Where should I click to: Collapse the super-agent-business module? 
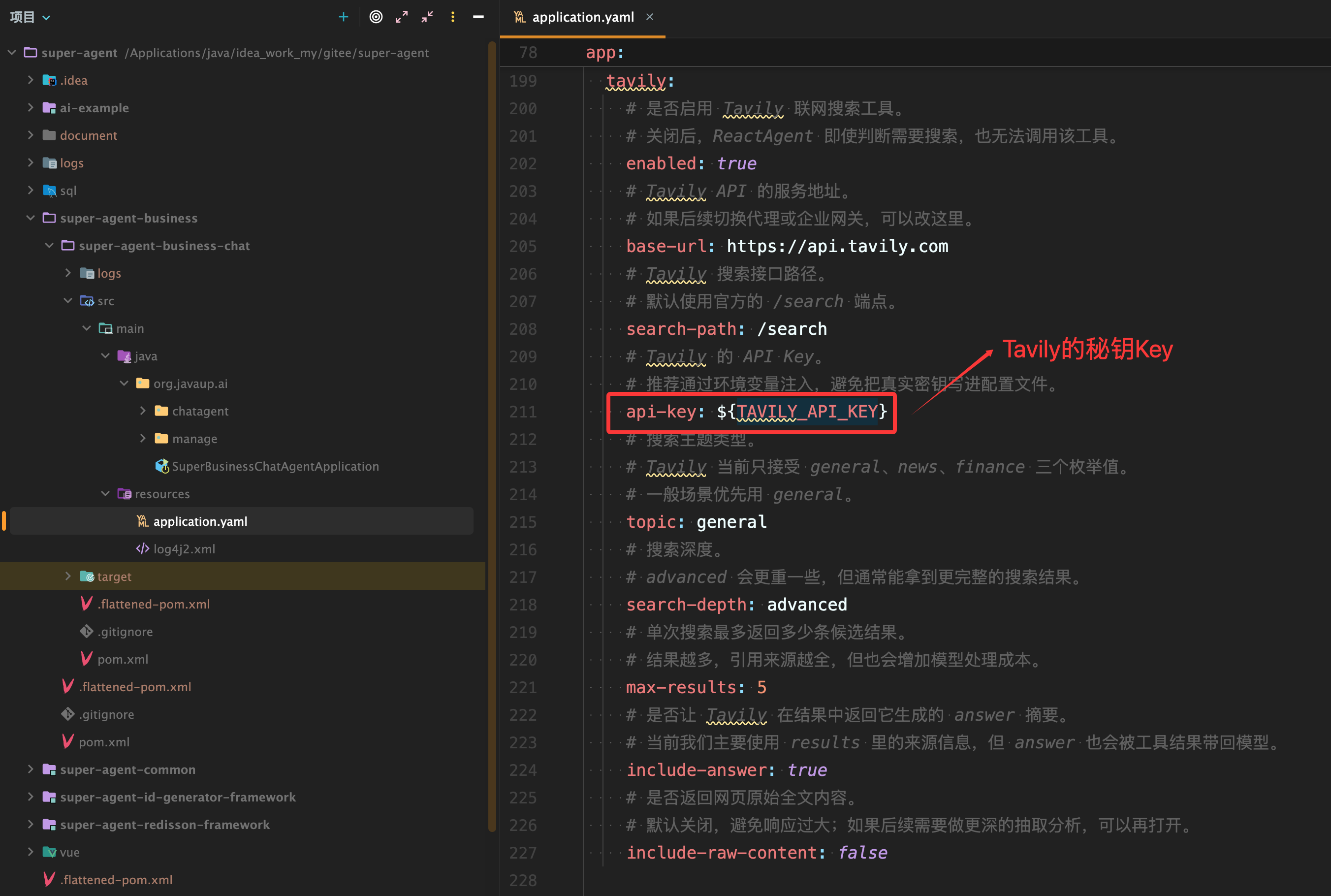pos(31,218)
